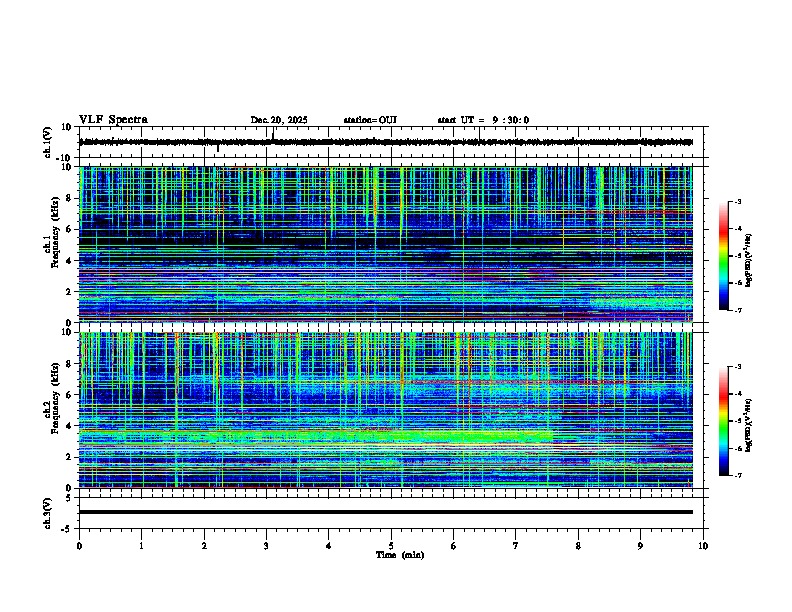Click the "-7" tick on ch.2 colorbar
This screenshot has height=612, width=792.
tap(737, 476)
